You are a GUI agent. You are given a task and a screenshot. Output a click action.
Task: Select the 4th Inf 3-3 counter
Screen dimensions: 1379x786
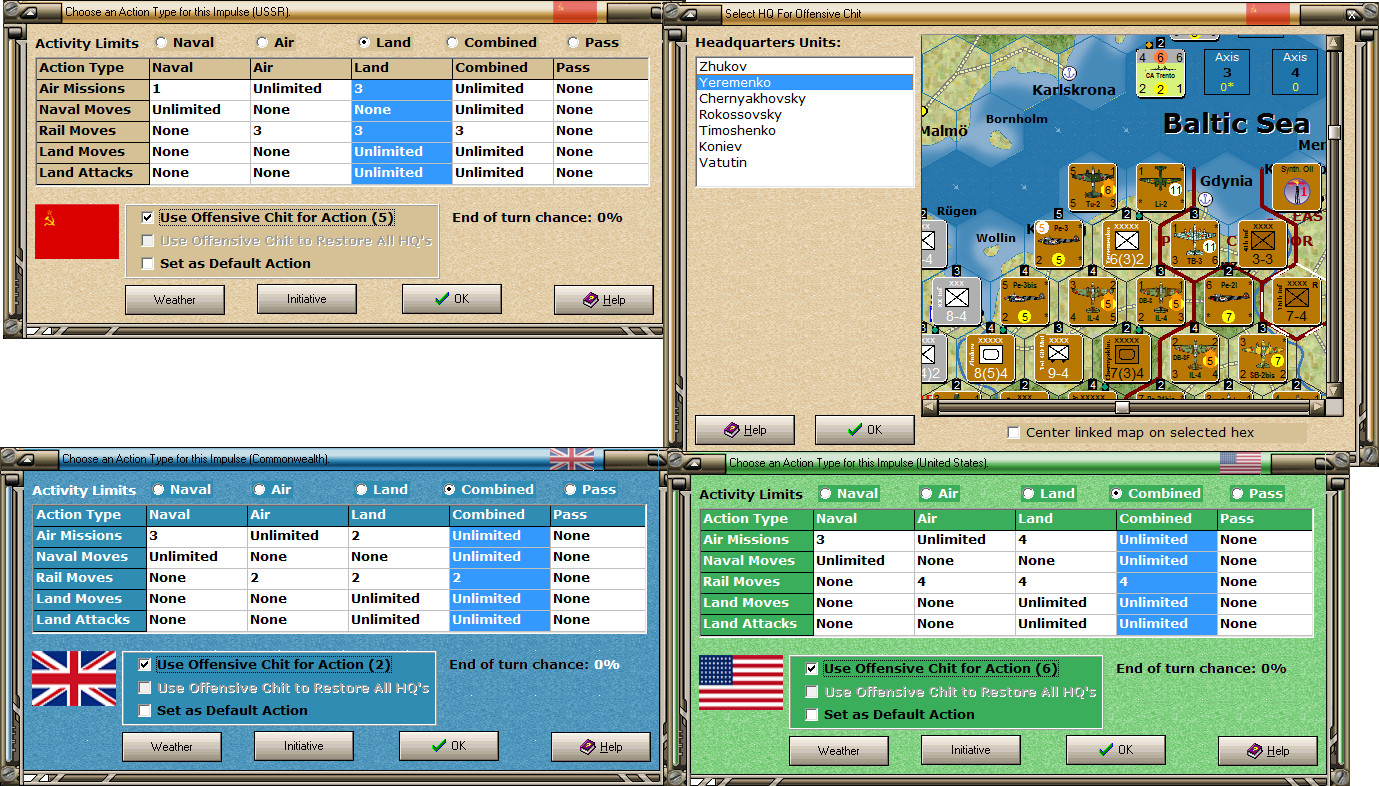click(1263, 245)
